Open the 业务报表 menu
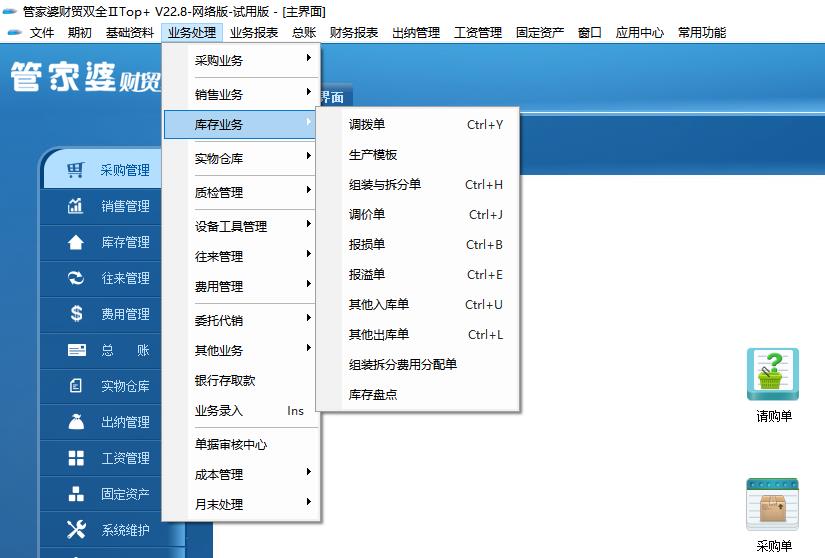This screenshot has width=825, height=558. 254,33
